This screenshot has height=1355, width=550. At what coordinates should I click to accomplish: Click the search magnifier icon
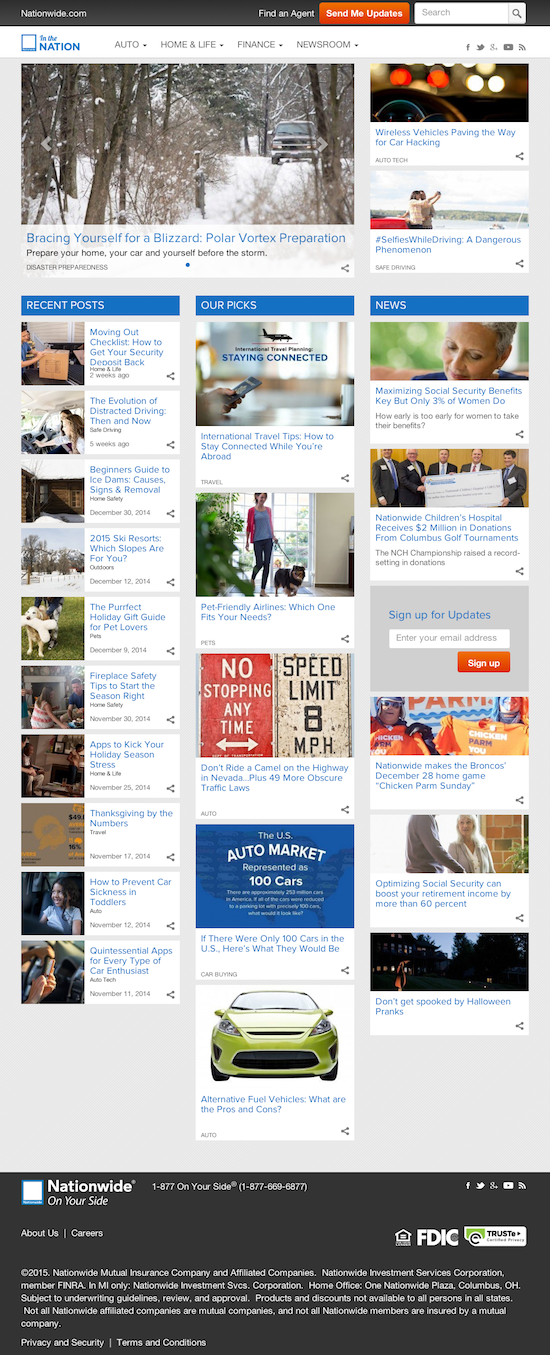click(517, 13)
